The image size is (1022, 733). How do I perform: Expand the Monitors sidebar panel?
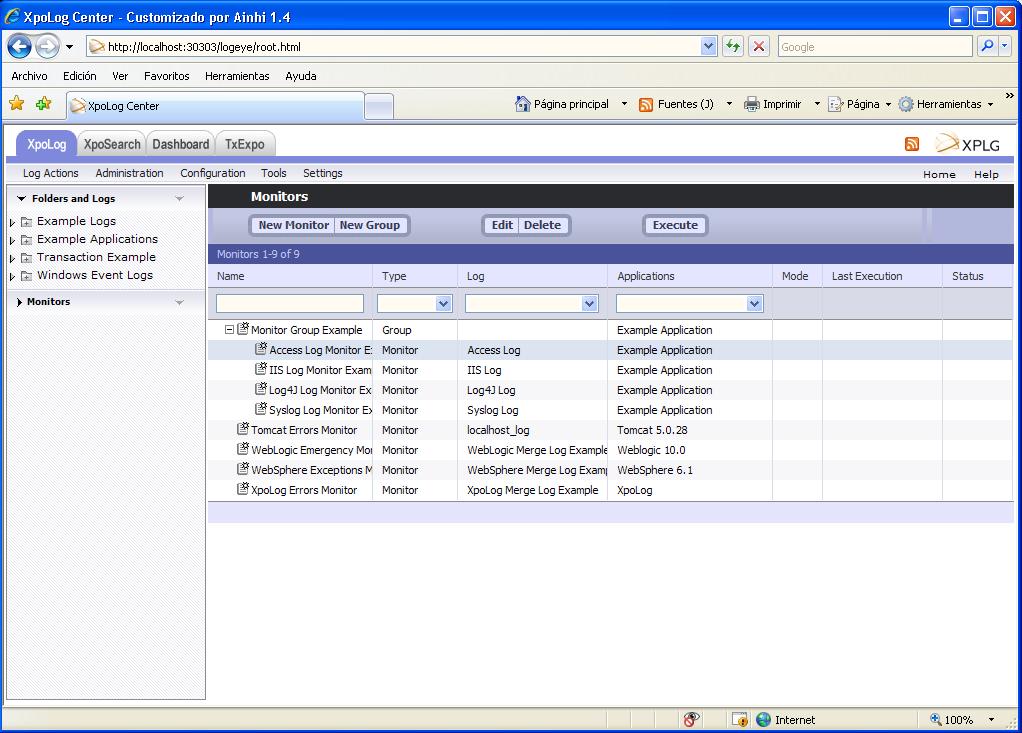pyautogui.click(x=19, y=302)
